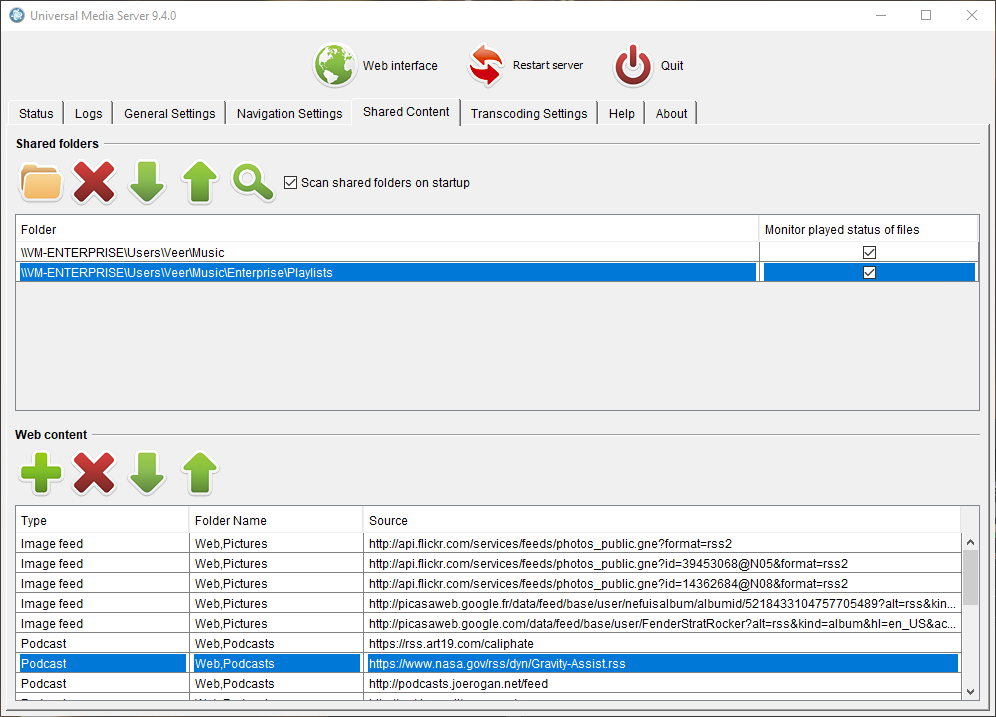
Task: Toggle monitor played status for Enterprise\Playlists
Action: 870,272
